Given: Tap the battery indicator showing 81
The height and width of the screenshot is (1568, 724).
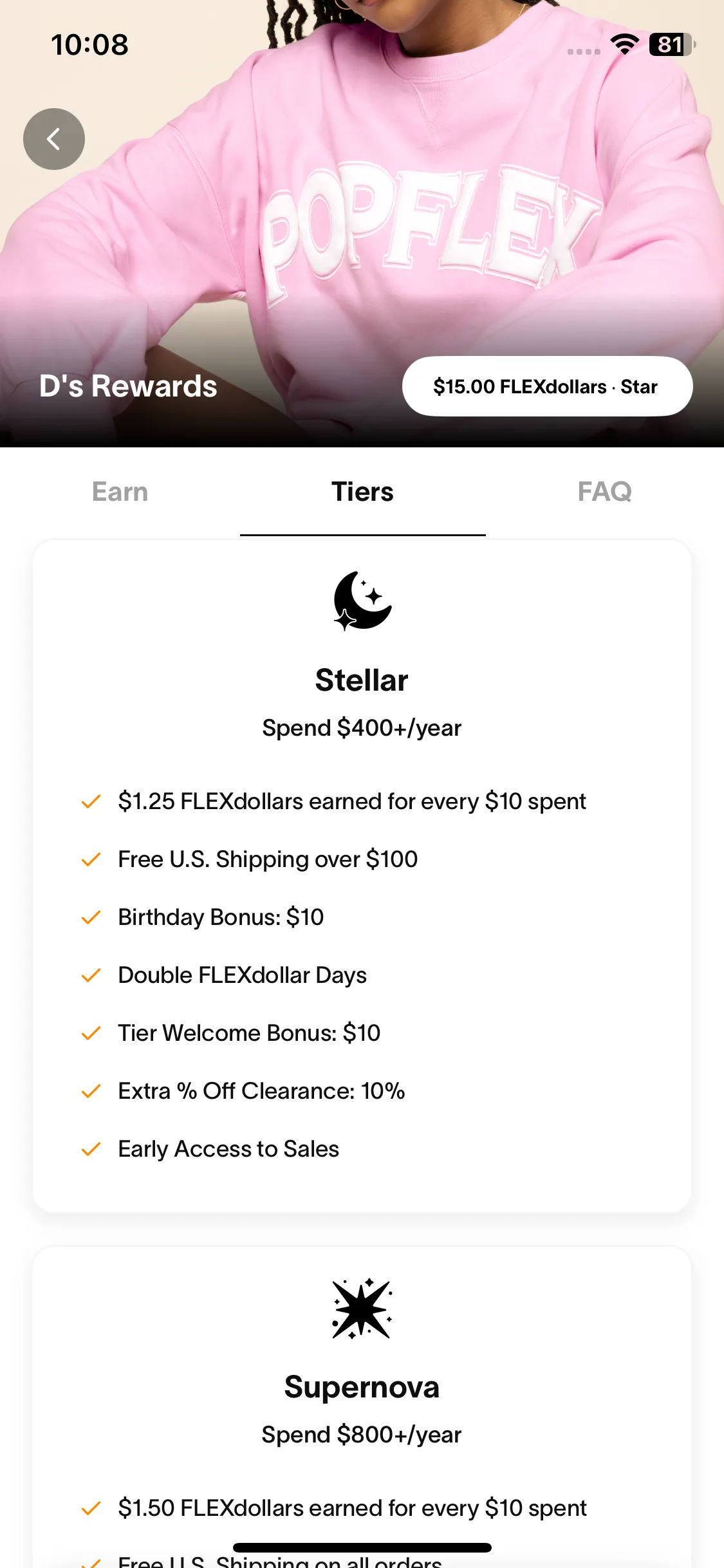Looking at the screenshot, I should point(672,44).
